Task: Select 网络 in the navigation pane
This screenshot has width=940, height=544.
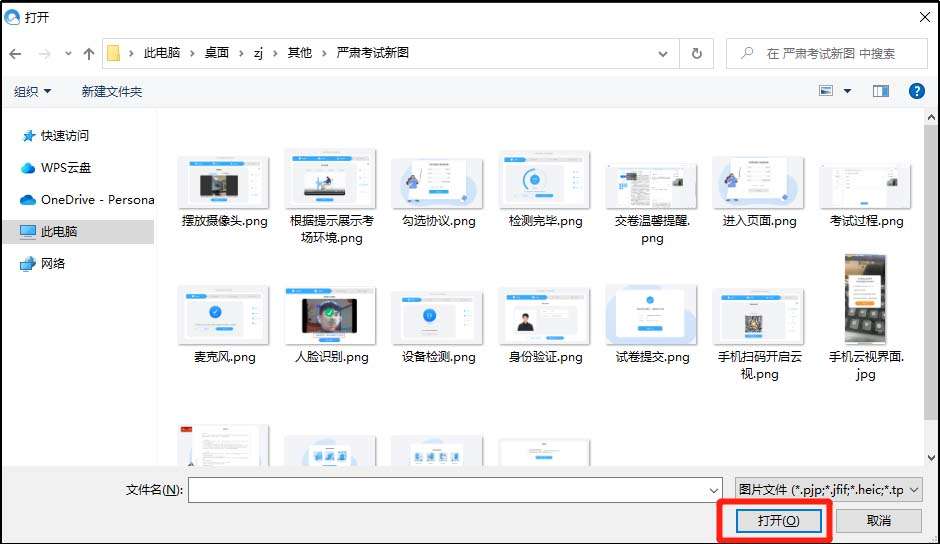Action: 53,264
